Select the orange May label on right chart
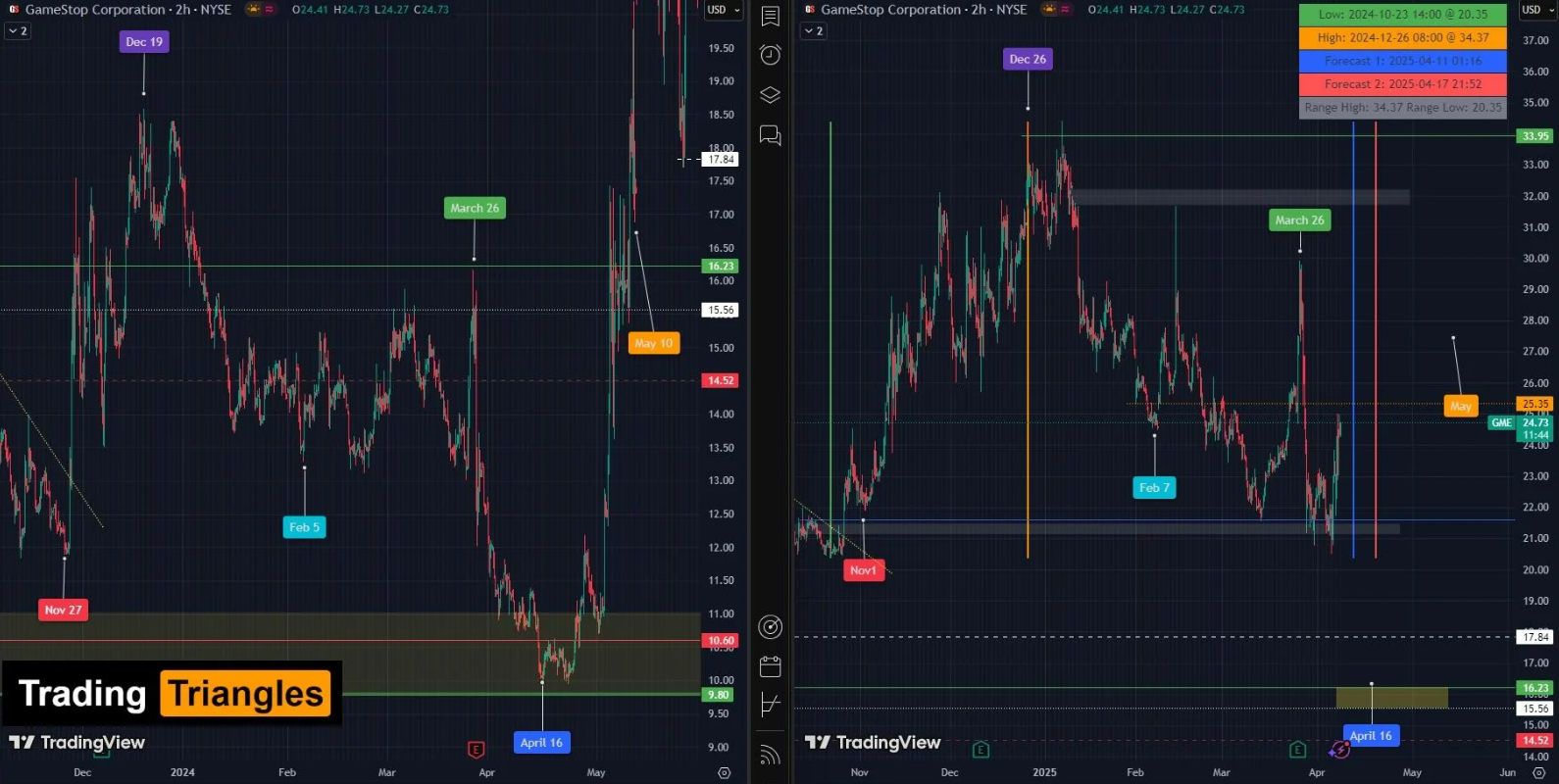The image size is (1559, 784). click(x=1461, y=406)
